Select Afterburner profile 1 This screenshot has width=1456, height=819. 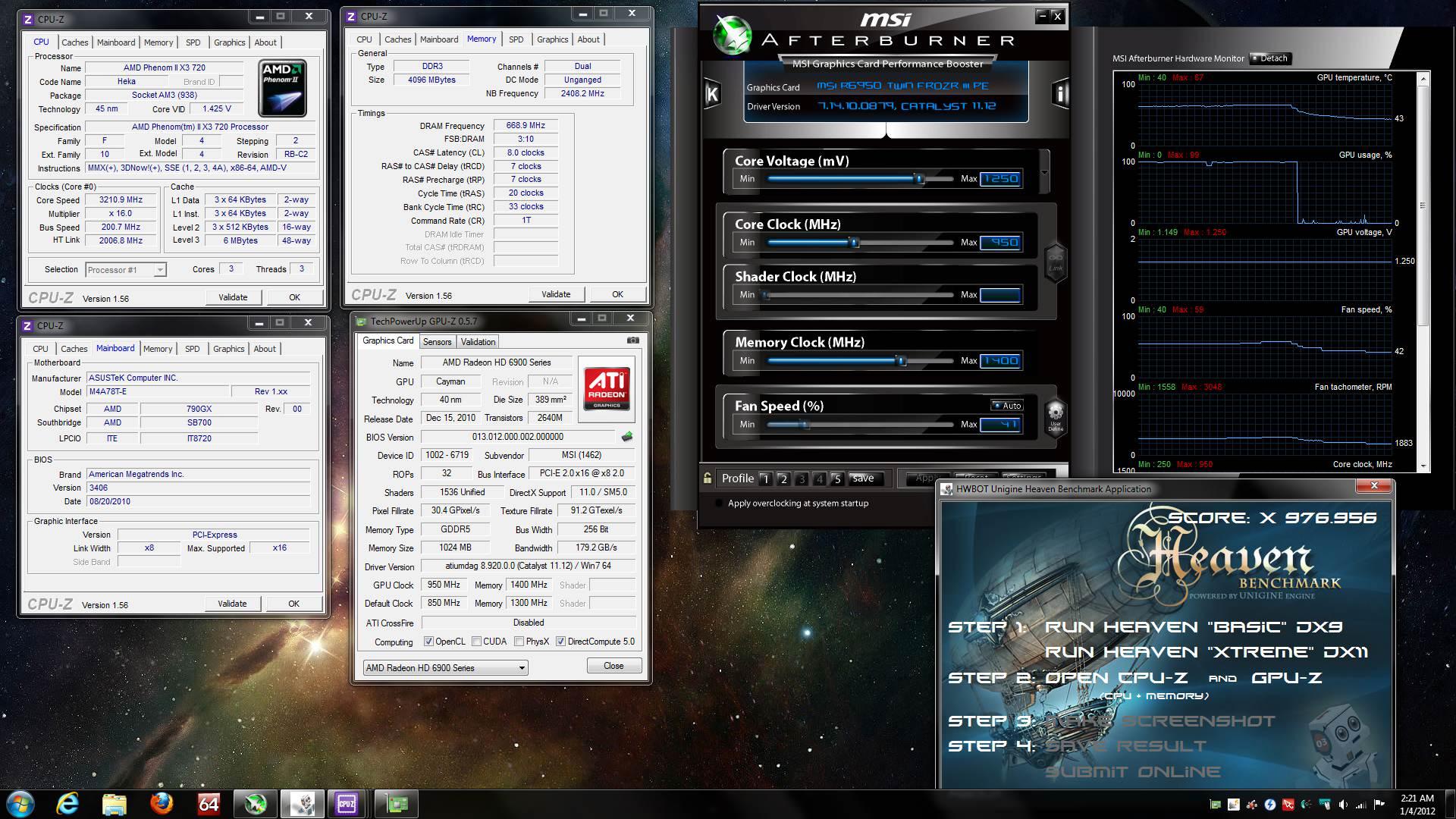tap(765, 479)
